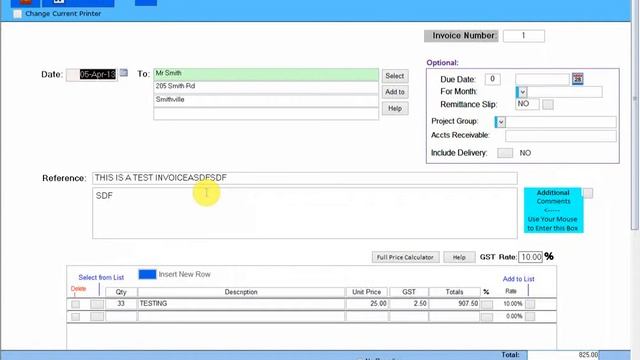This screenshot has height=360, width=640.
Task: Click the Invoice Number field
Action: [x=524, y=36]
